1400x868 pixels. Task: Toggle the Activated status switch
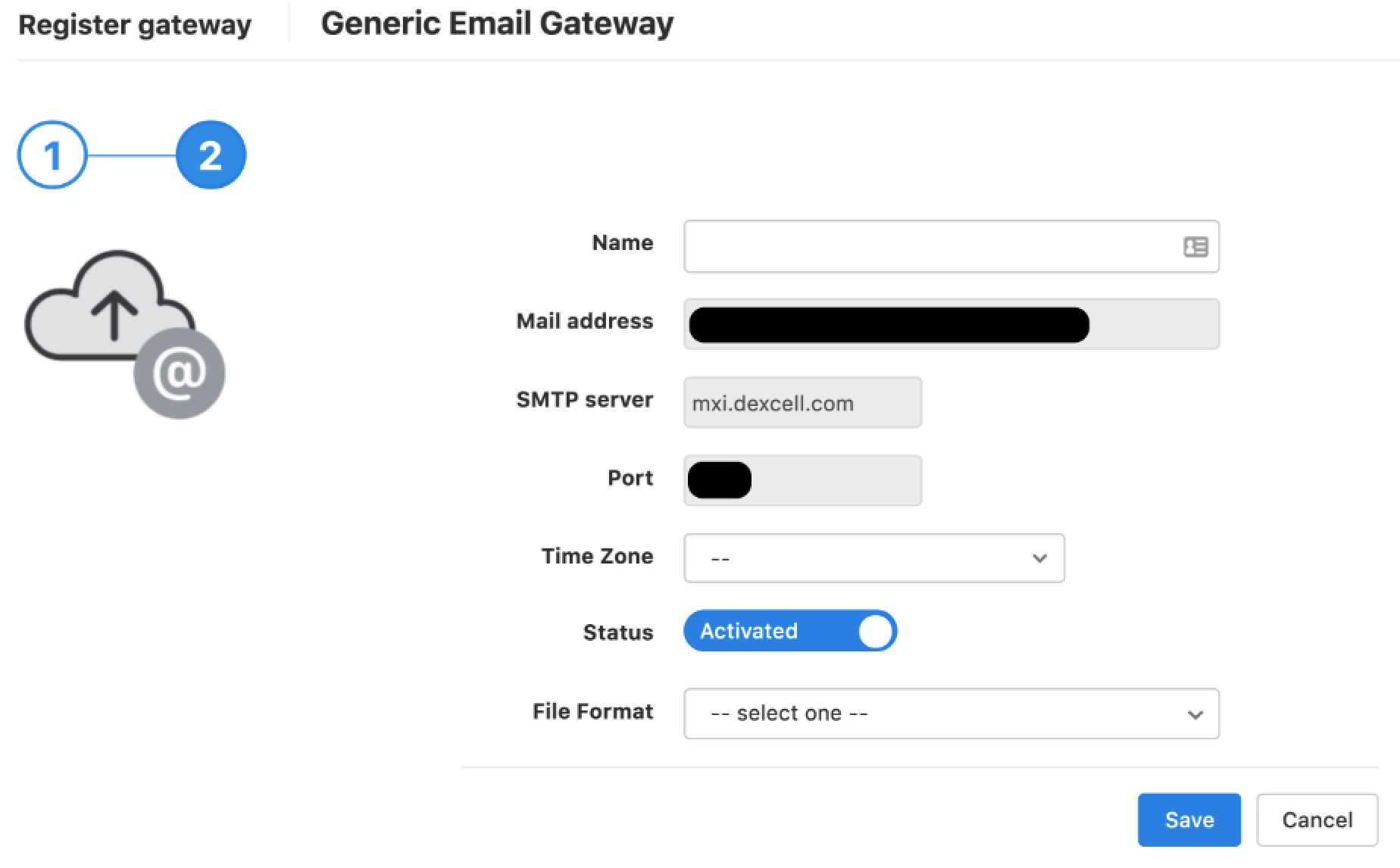point(790,631)
